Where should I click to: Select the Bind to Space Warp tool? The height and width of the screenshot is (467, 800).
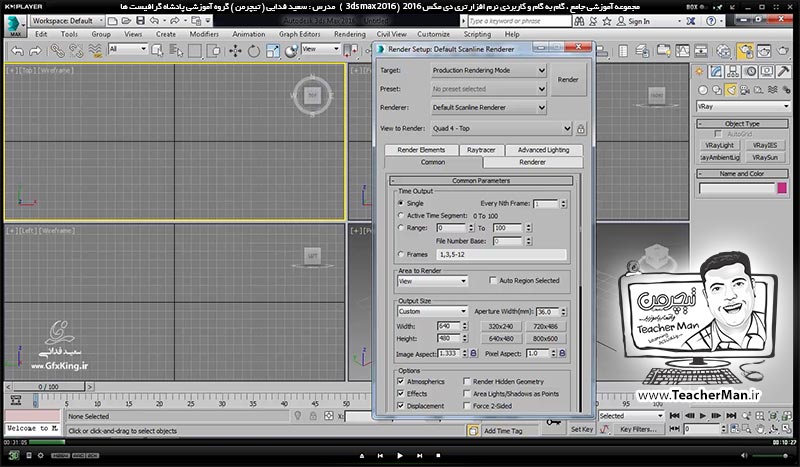[95, 51]
